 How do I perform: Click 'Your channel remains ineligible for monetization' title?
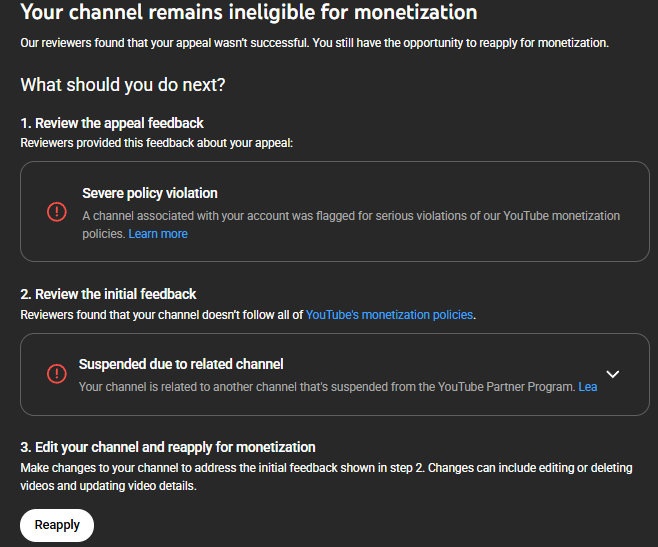click(249, 12)
